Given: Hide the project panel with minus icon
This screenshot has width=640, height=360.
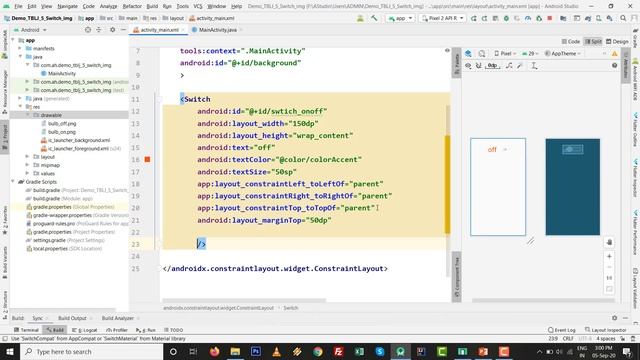Looking at the screenshot, I should coord(123,30).
